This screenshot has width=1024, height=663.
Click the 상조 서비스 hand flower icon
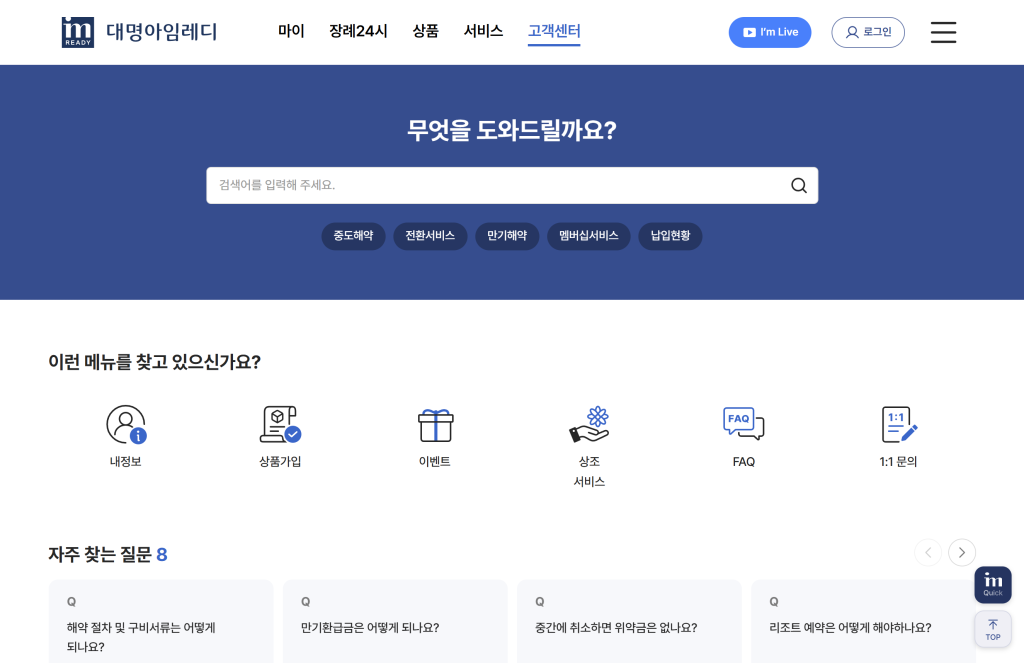tap(589, 425)
